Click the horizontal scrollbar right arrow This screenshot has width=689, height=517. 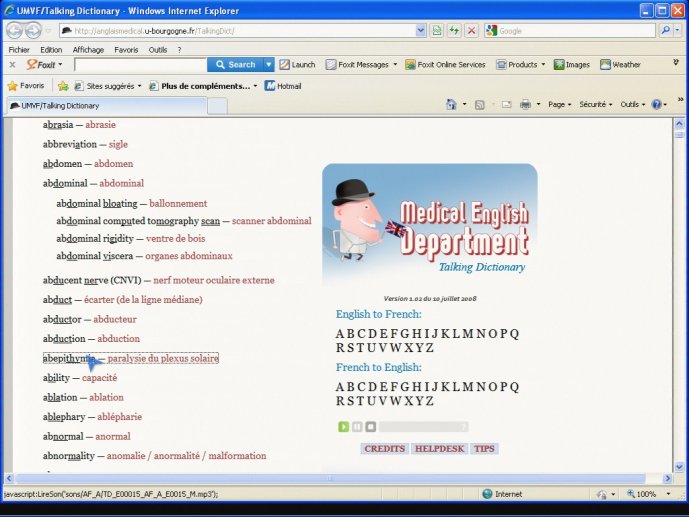point(668,478)
